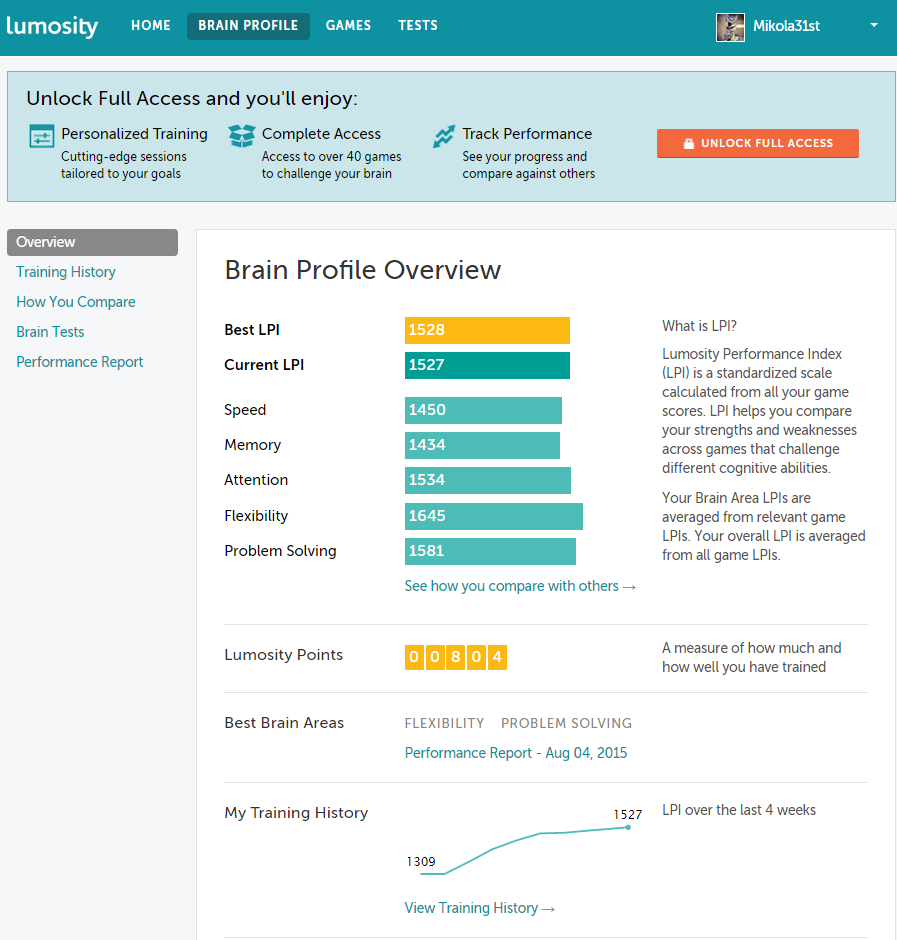Image resolution: width=897 pixels, height=940 pixels.
Task: Open the Personalized Training icon
Action: click(x=42, y=136)
